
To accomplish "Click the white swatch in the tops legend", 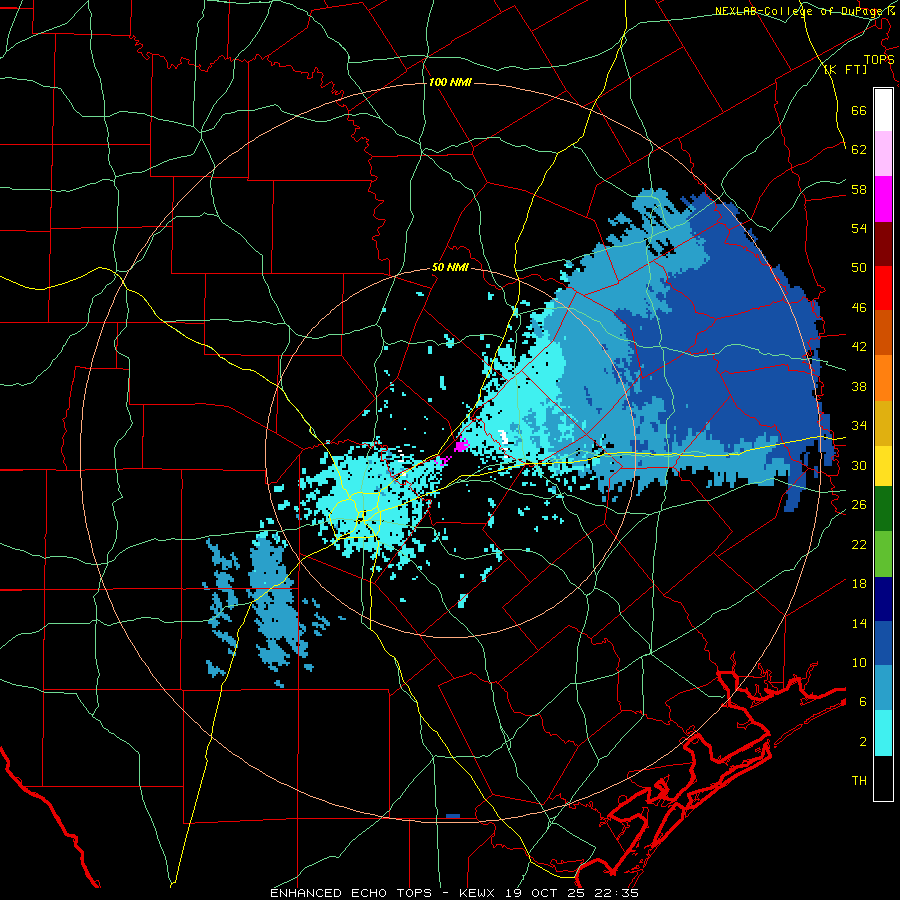I will (x=883, y=110).
